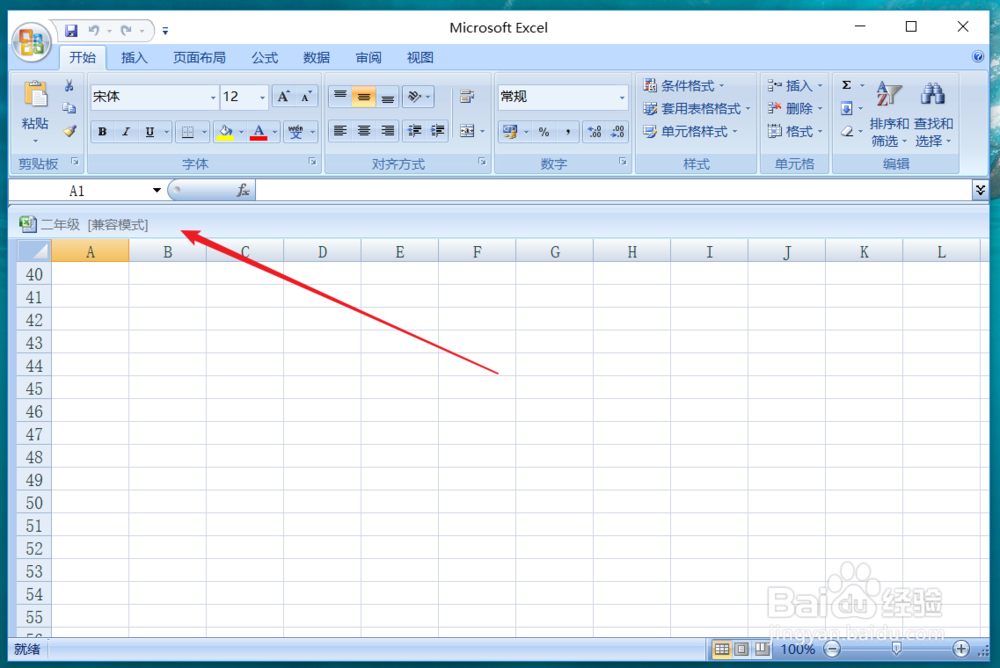Apply red font color A
Image resolution: width=1000 pixels, height=668 pixels.
[x=258, y=132]
